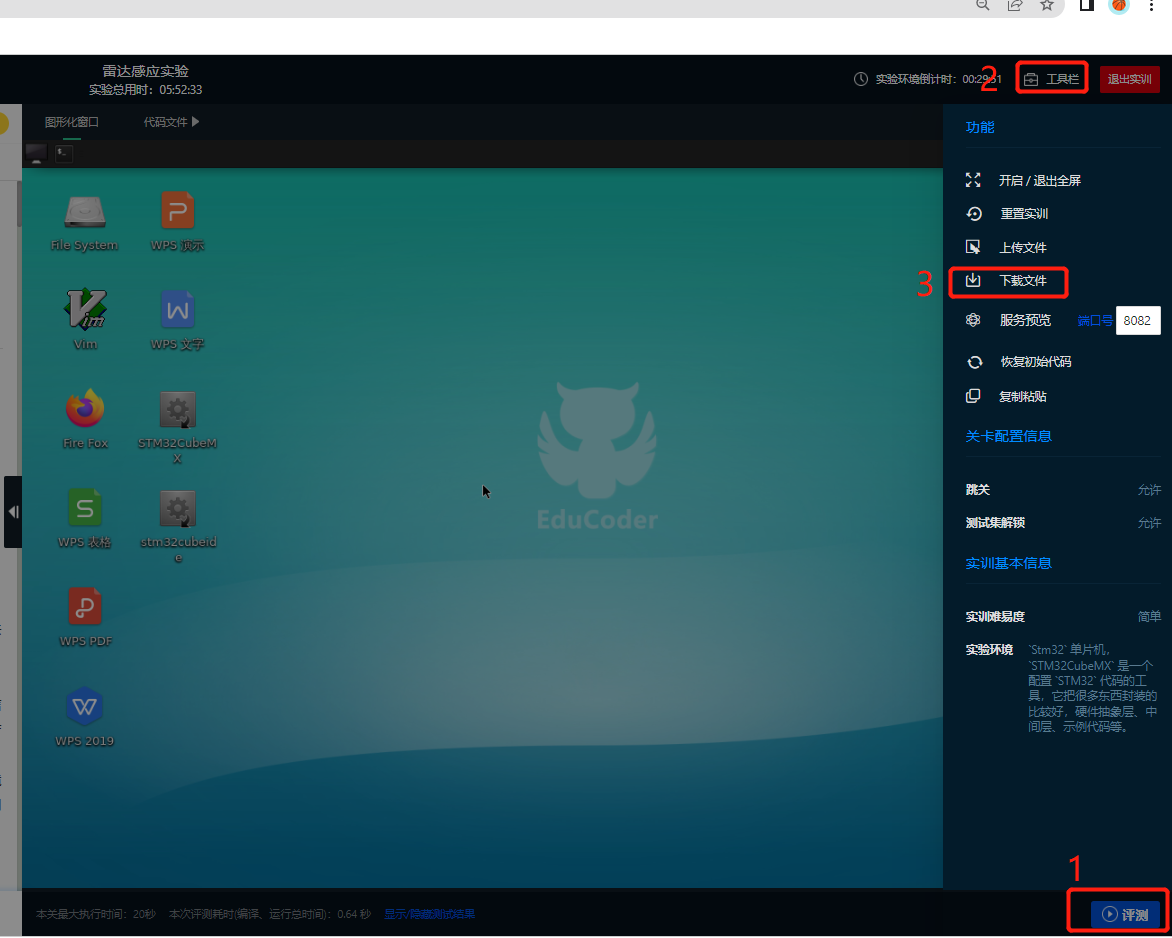Click the 实训基本信息 heading
This screenshot has height=938, width=1172.
tap(1008, 563)
